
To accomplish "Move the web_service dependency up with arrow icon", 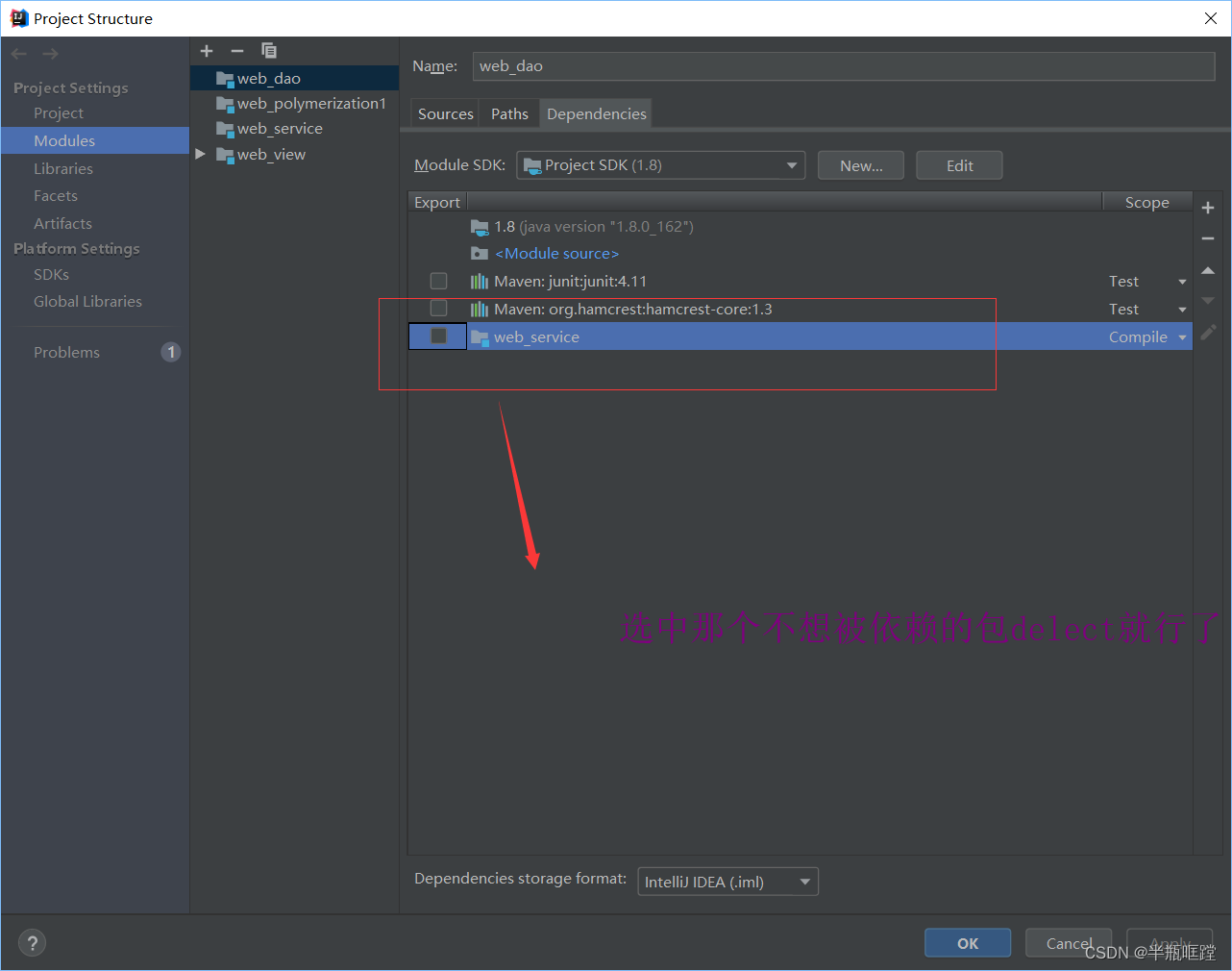I will click(1208, 270).
